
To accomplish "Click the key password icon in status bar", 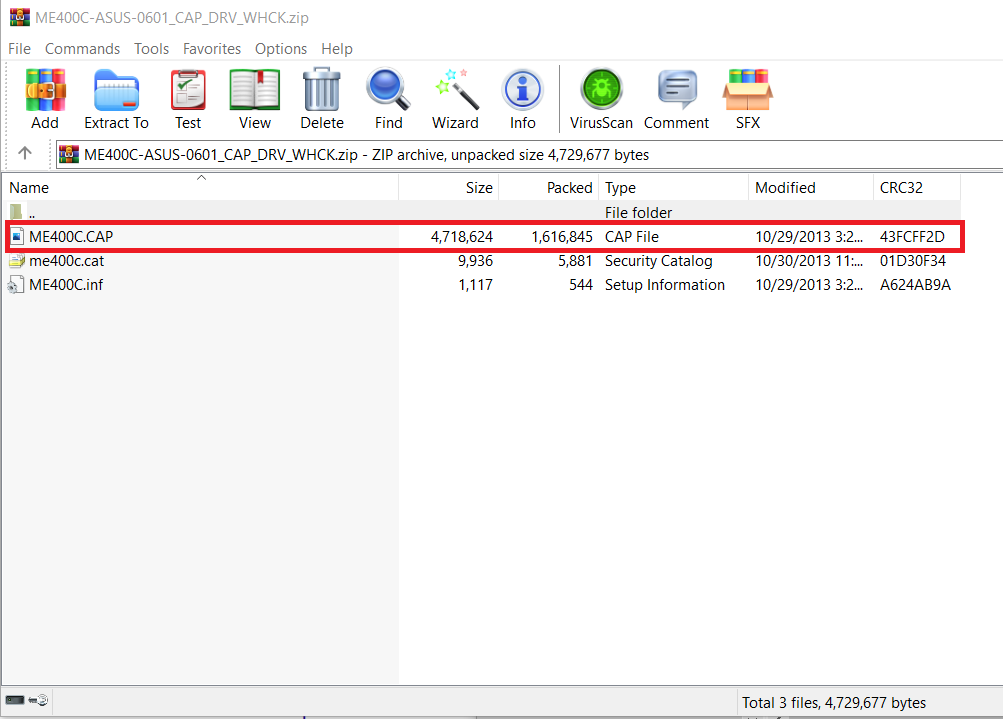I will click(x=38, y=700).
